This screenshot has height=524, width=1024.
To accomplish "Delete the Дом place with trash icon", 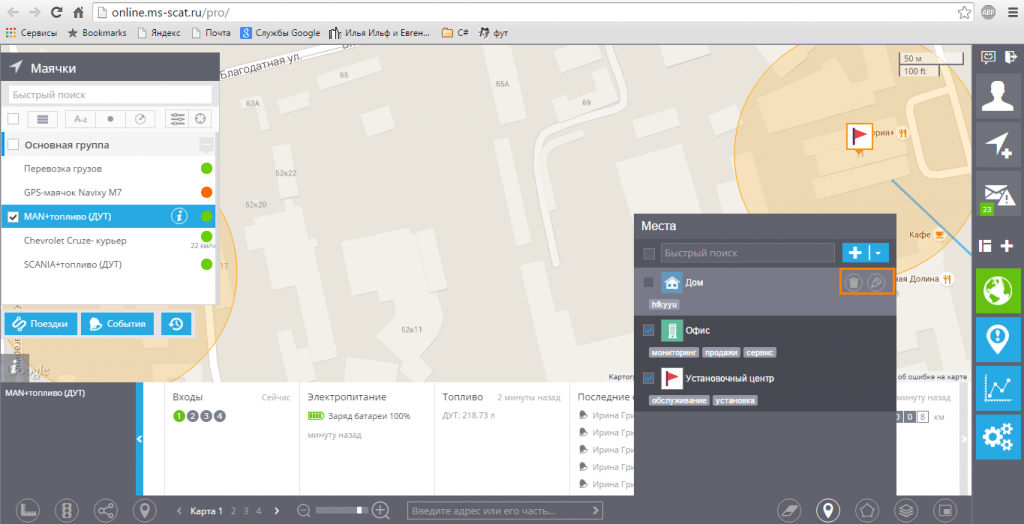I will click(853, 283).
